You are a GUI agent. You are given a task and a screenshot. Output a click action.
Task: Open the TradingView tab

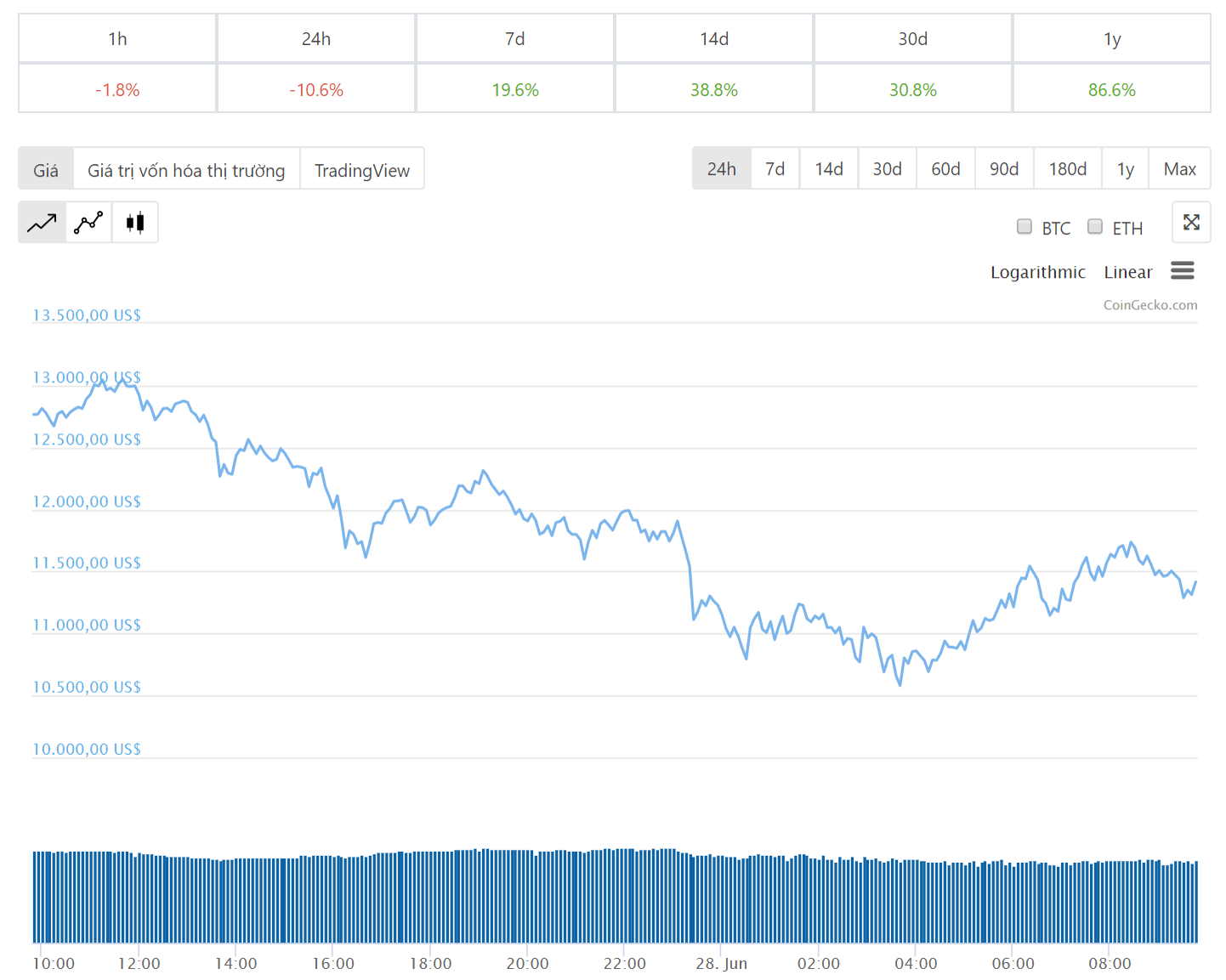coord(362,169)
